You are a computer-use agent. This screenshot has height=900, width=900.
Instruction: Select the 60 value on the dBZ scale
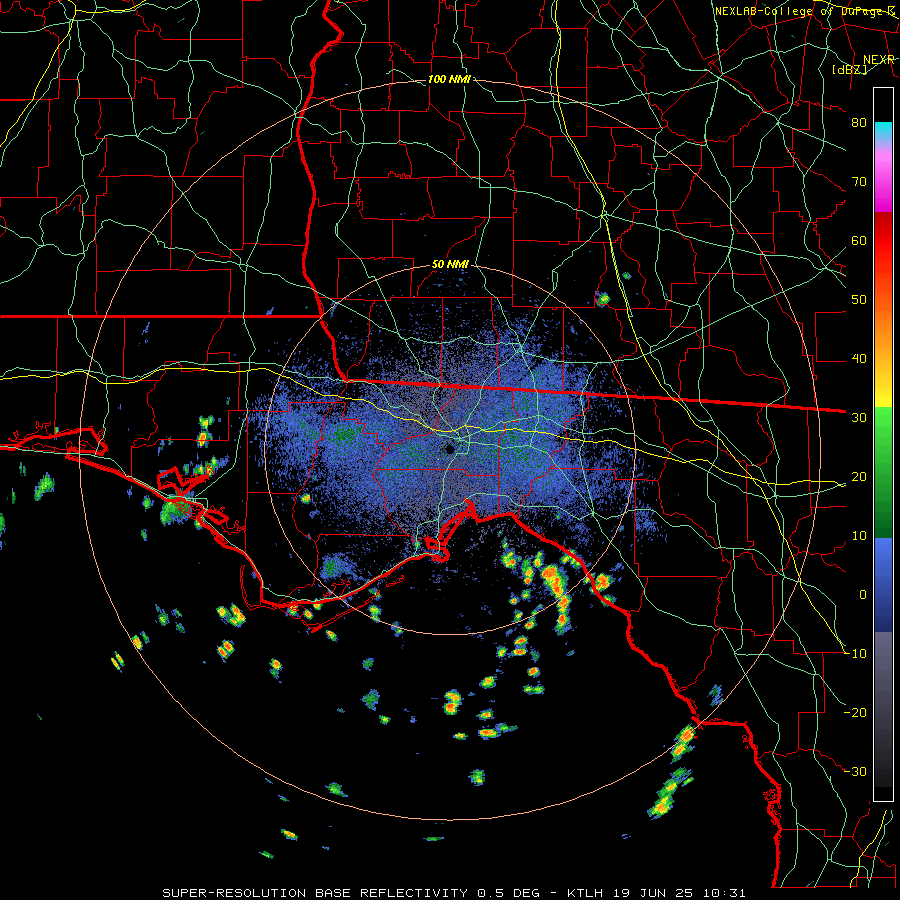[859, 241]
